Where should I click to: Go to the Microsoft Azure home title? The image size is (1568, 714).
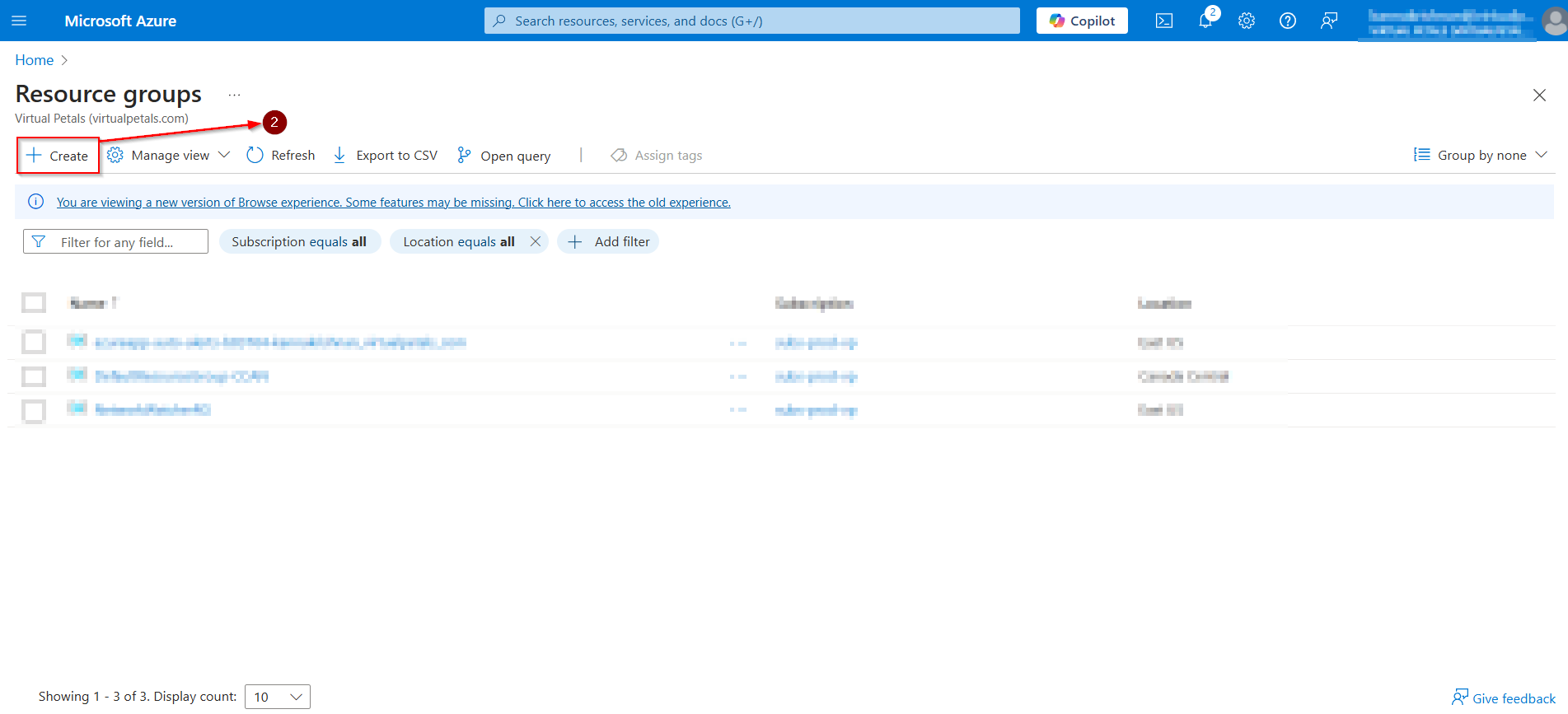tap(120, 21)
